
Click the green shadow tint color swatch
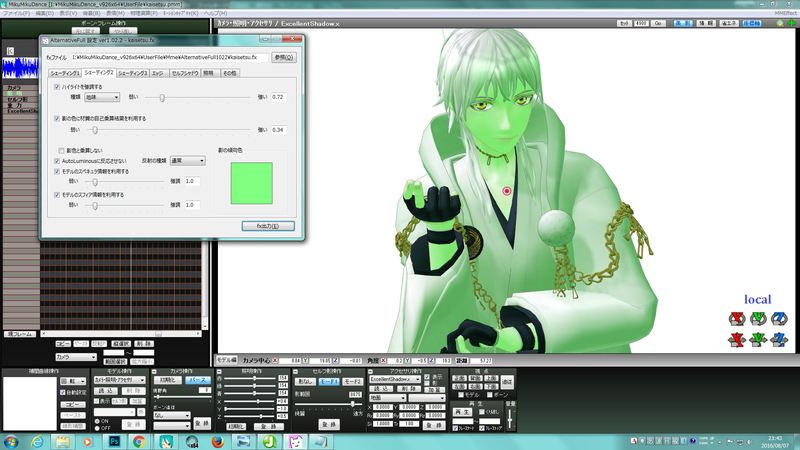click(252, 183)
